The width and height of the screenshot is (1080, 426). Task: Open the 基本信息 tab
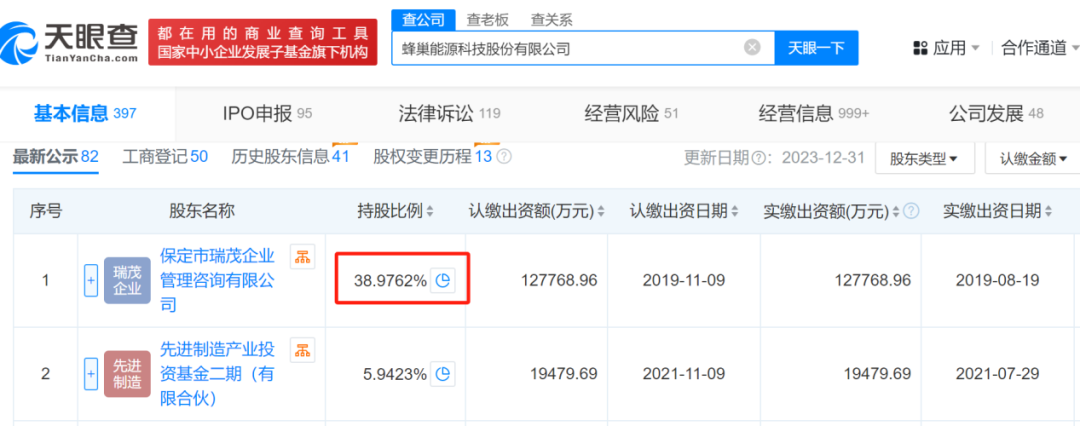pos(85,114)
